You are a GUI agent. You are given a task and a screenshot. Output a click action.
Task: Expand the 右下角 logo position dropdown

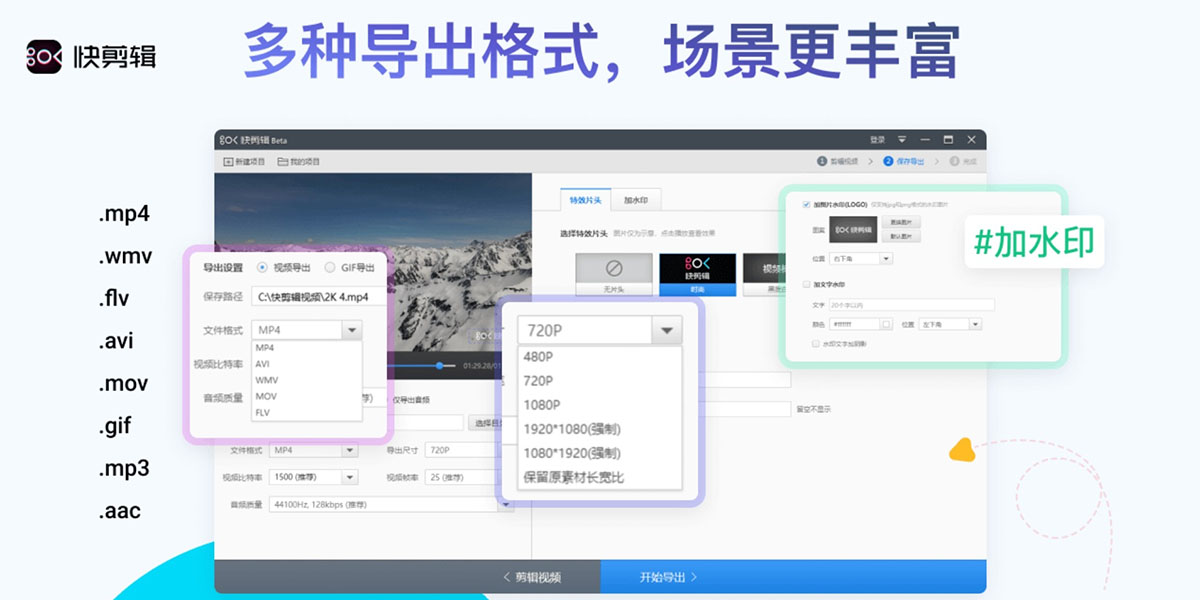(x=886, y=259)
